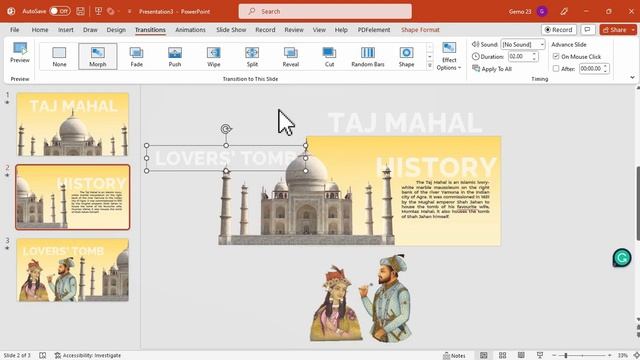The height and width of the screenshot is (360, 640).
Task: Toggle AutoSave switch
Action: [60, 11]
